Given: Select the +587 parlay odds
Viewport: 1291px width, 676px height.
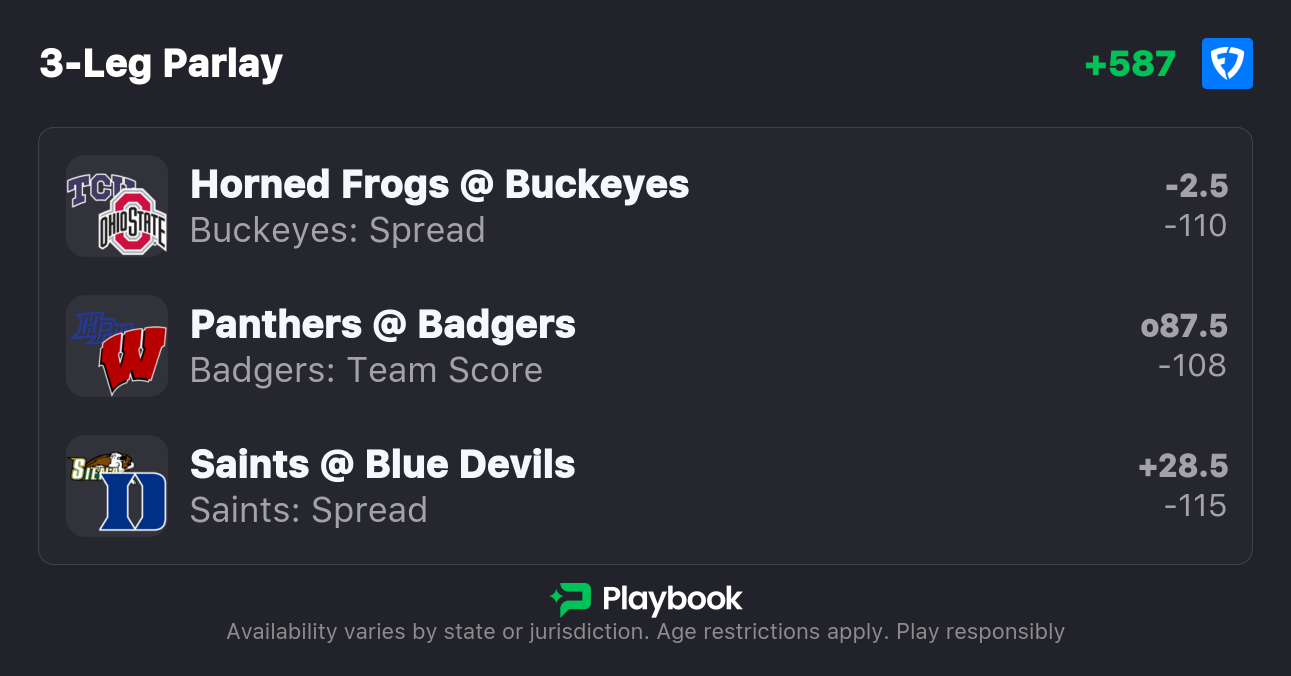Looking at the screenshot, I should pyautogui.click(x=1130, y=64).
